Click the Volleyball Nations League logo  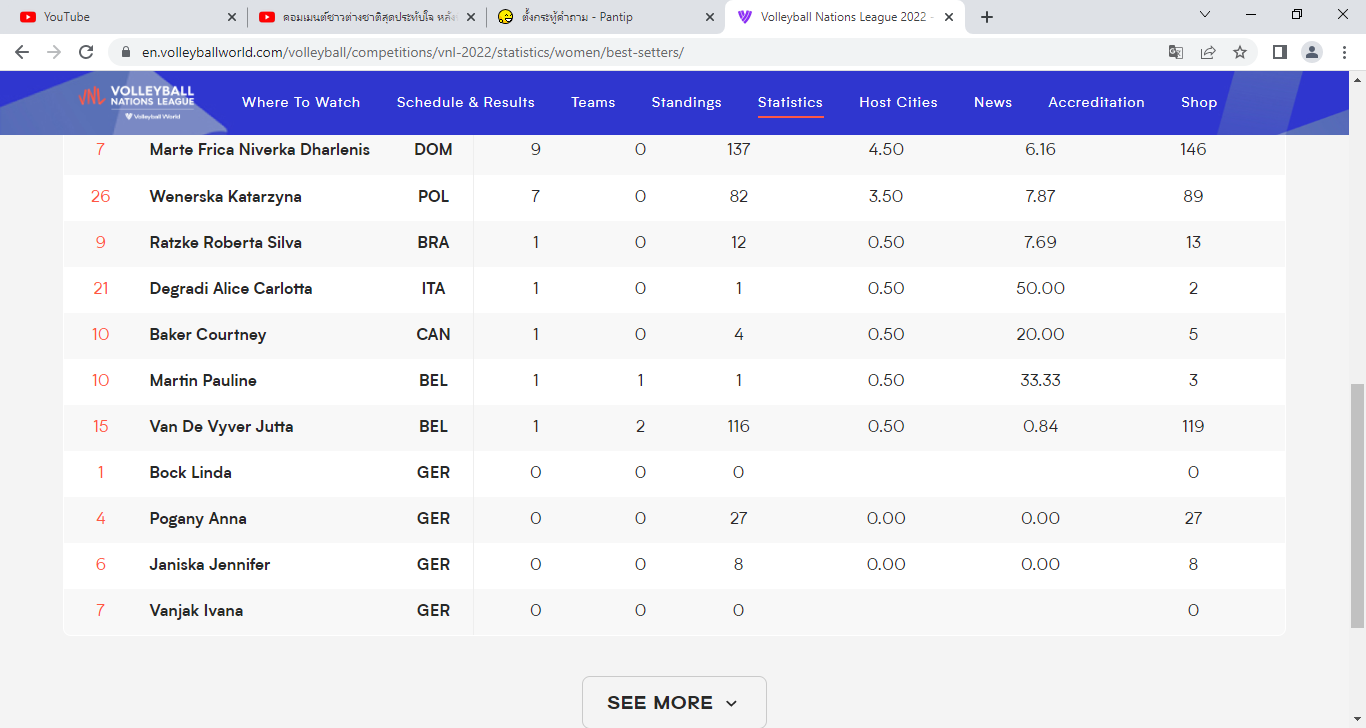pyautogui.click(x=137, y=101)
